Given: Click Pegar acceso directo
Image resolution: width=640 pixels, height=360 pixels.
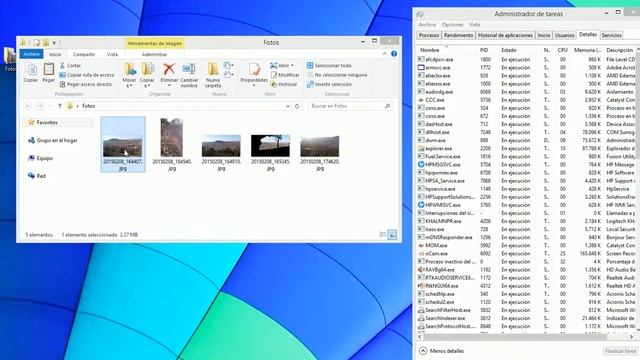Looking at the screenshot, I should pos(86,84).
